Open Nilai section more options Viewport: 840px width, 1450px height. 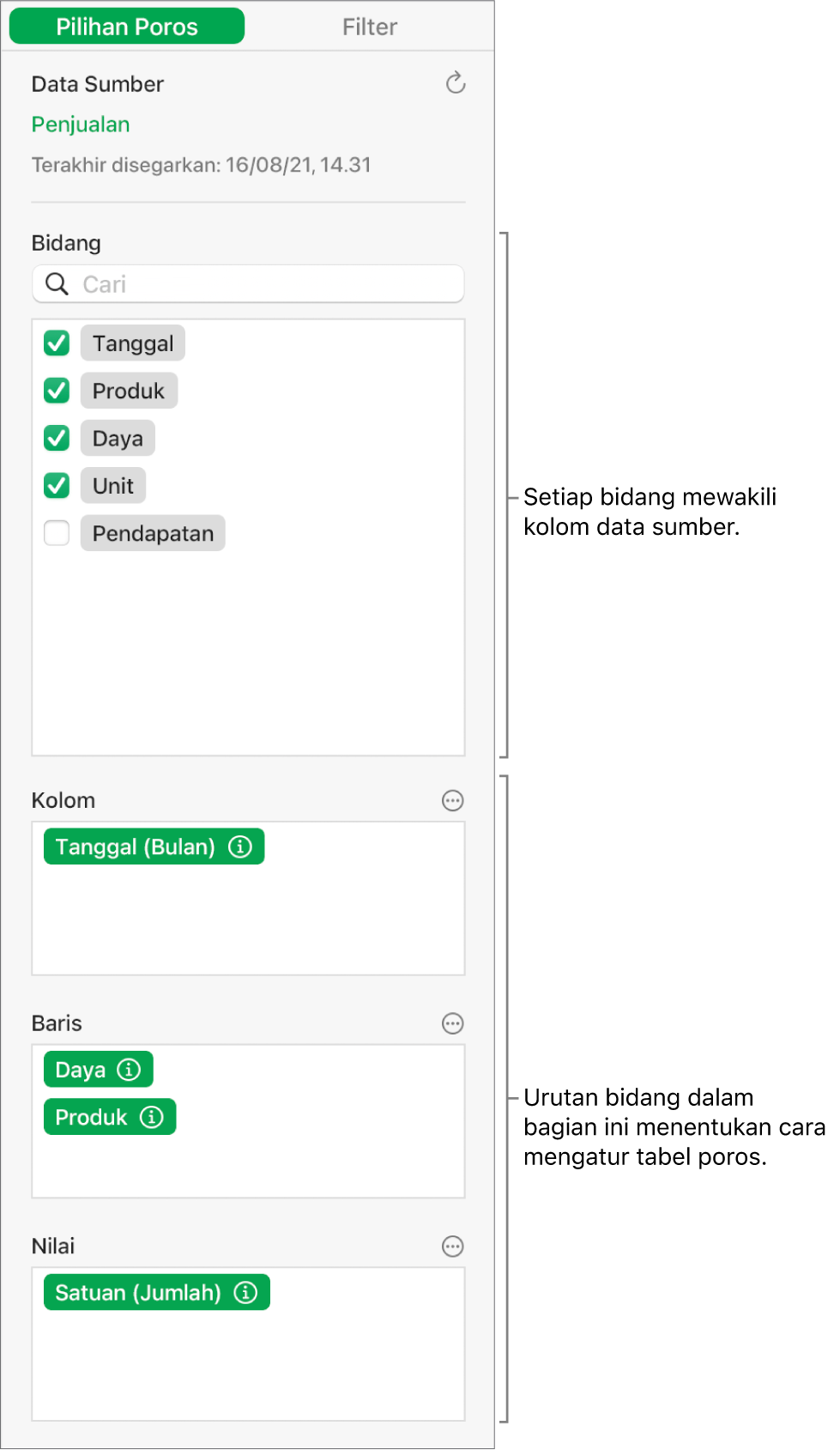(x=452, y=1247)
